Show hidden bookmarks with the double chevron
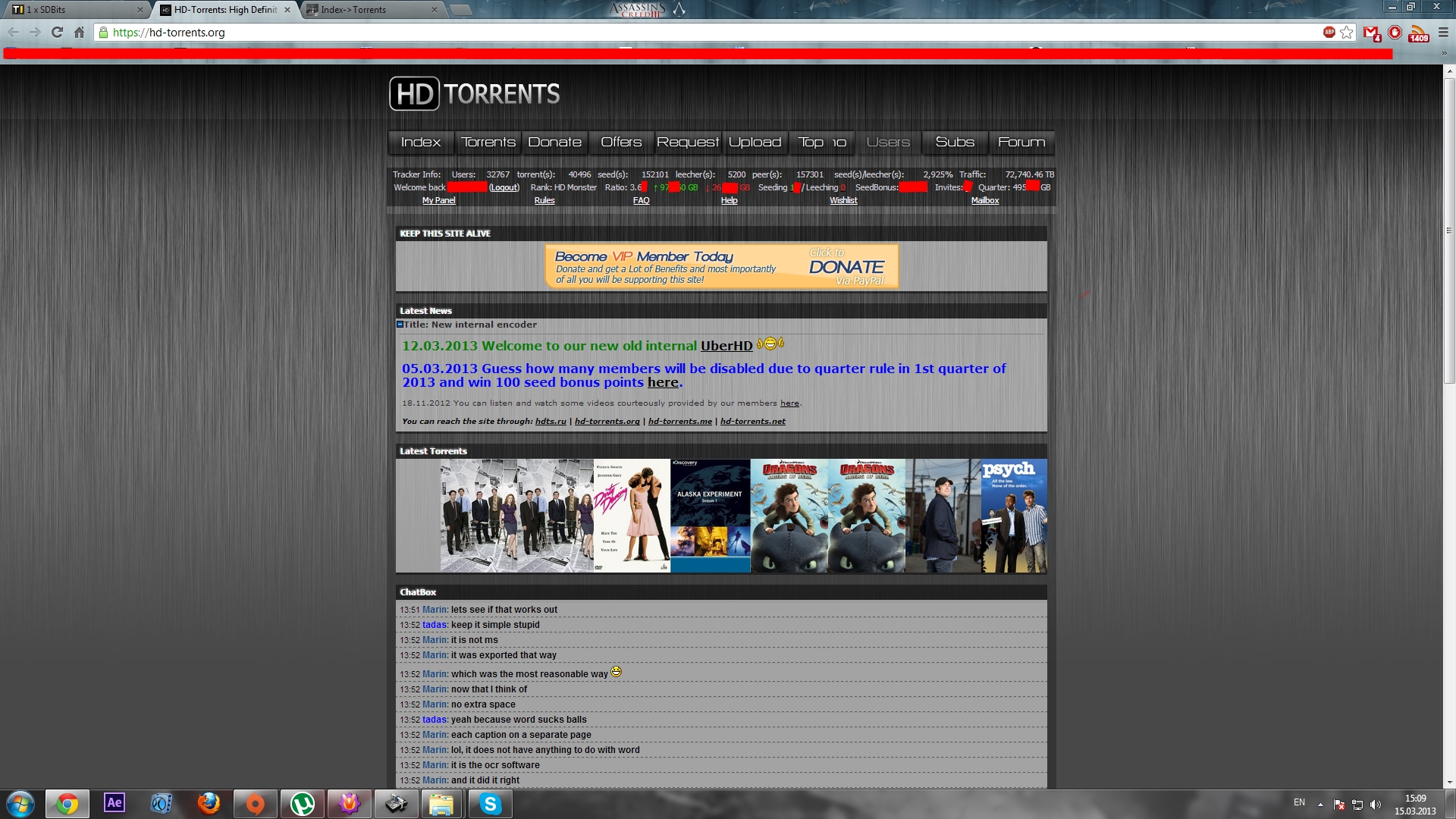This screenshot has height=819, width=1456. tap(1444, 54)
